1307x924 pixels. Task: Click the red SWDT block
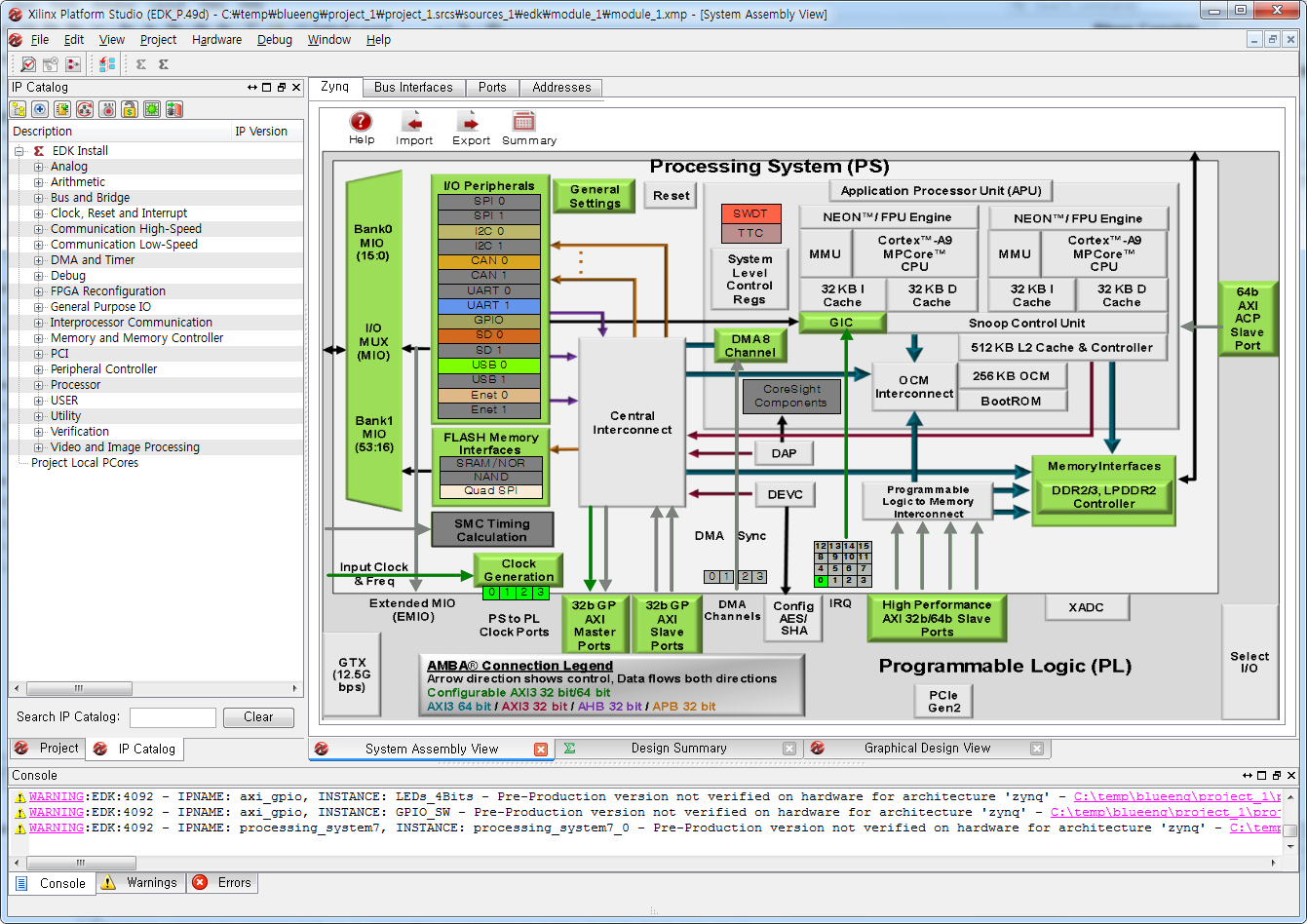coord(750,213)
